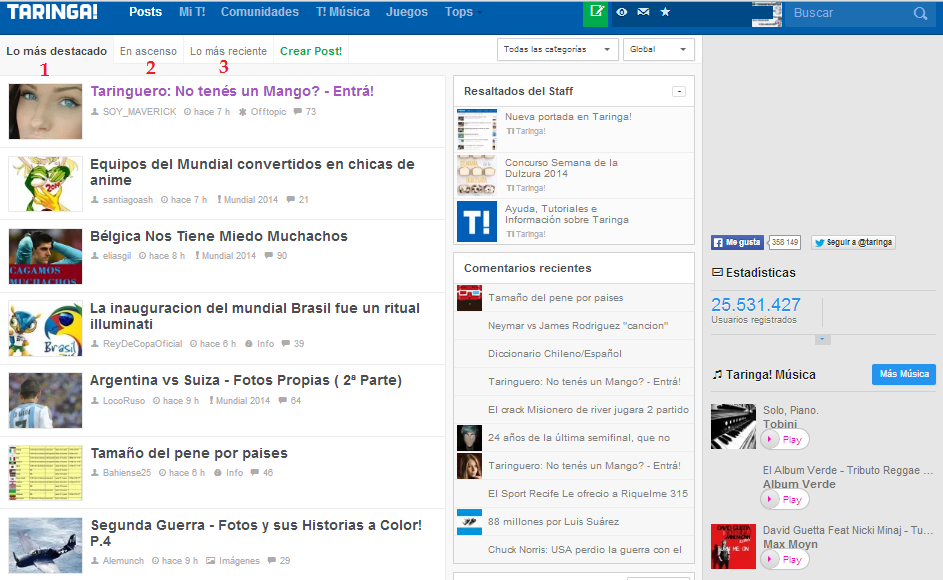The height and width of the screenshot is (580, 943).
Task: Click the Facebook Me gusta button
Action: point(737,242)
